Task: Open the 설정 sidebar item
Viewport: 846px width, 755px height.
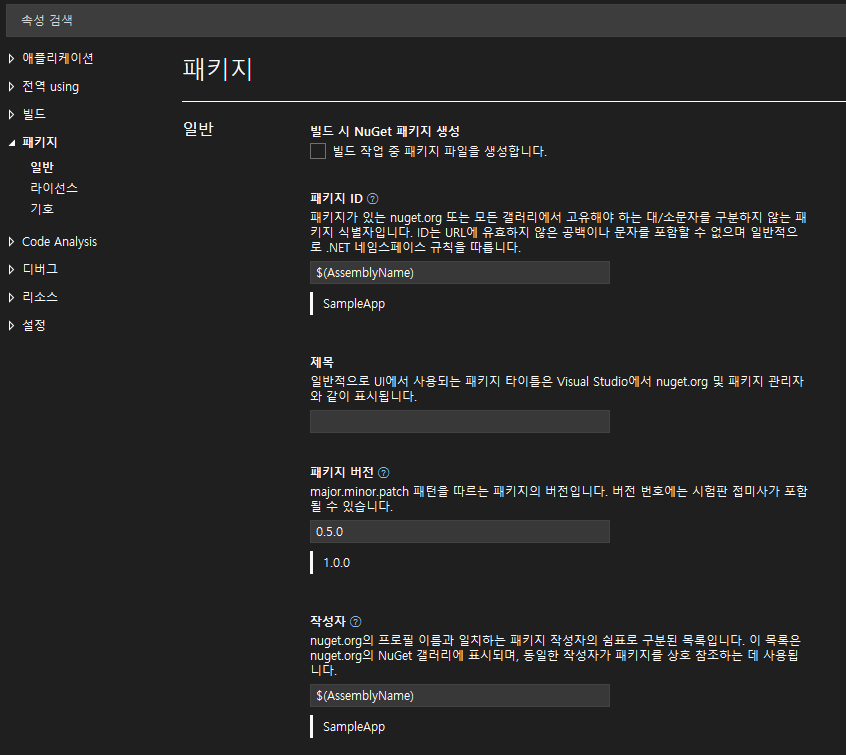Action: pos(34,325)
